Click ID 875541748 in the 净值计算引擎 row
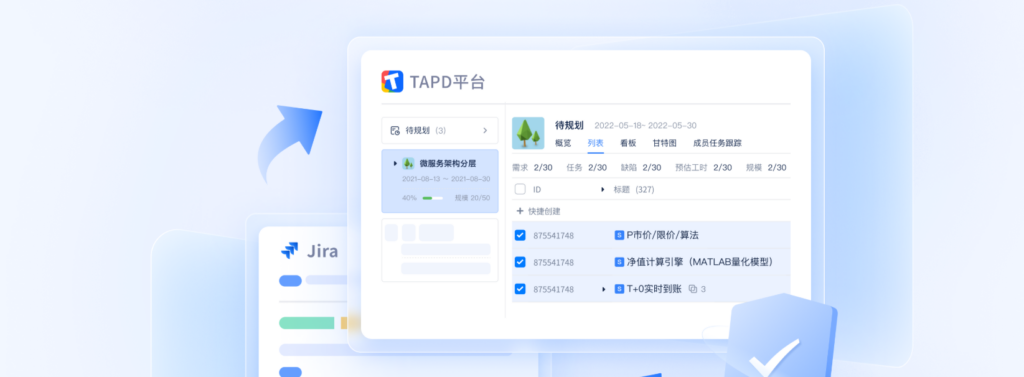Viewport: 1024px width, 377px height. point(553,262)
